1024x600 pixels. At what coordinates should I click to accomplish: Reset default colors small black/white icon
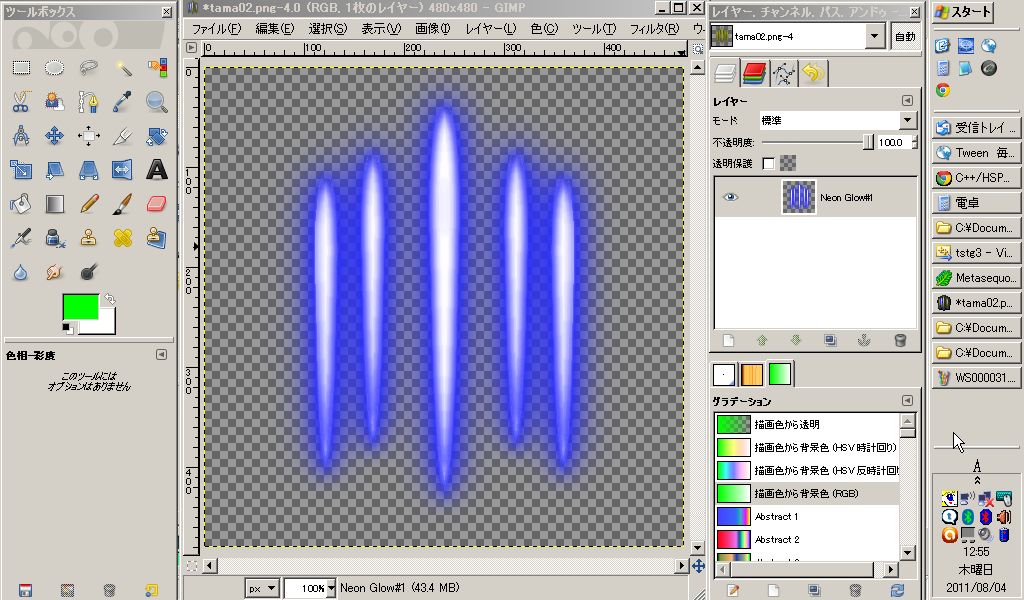(x=68, y=328)
